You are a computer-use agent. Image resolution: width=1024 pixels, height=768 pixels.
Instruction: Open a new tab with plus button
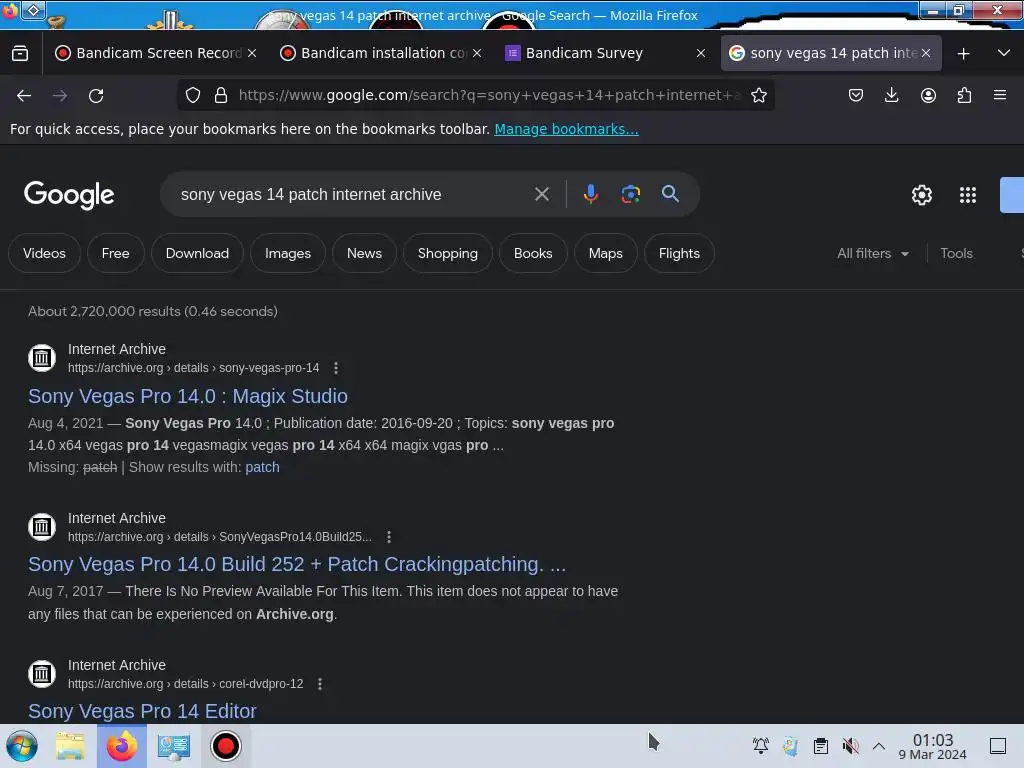tap(963, 54)
